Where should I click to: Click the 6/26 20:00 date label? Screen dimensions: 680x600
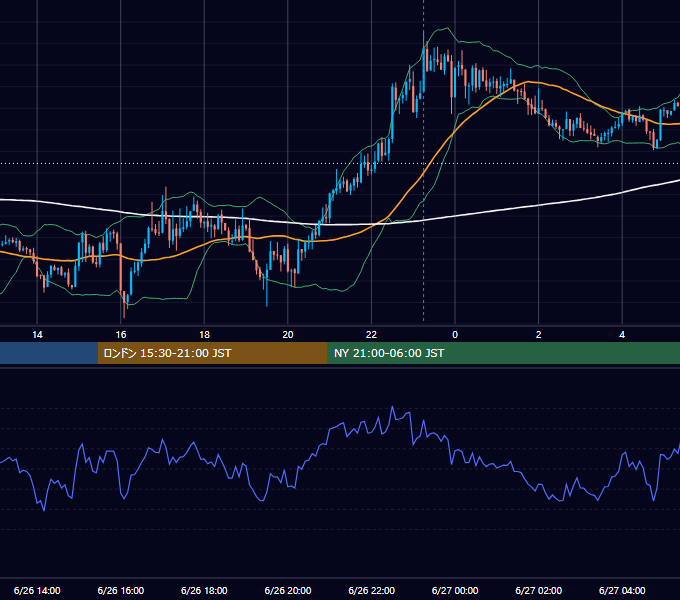pos(288,590)
